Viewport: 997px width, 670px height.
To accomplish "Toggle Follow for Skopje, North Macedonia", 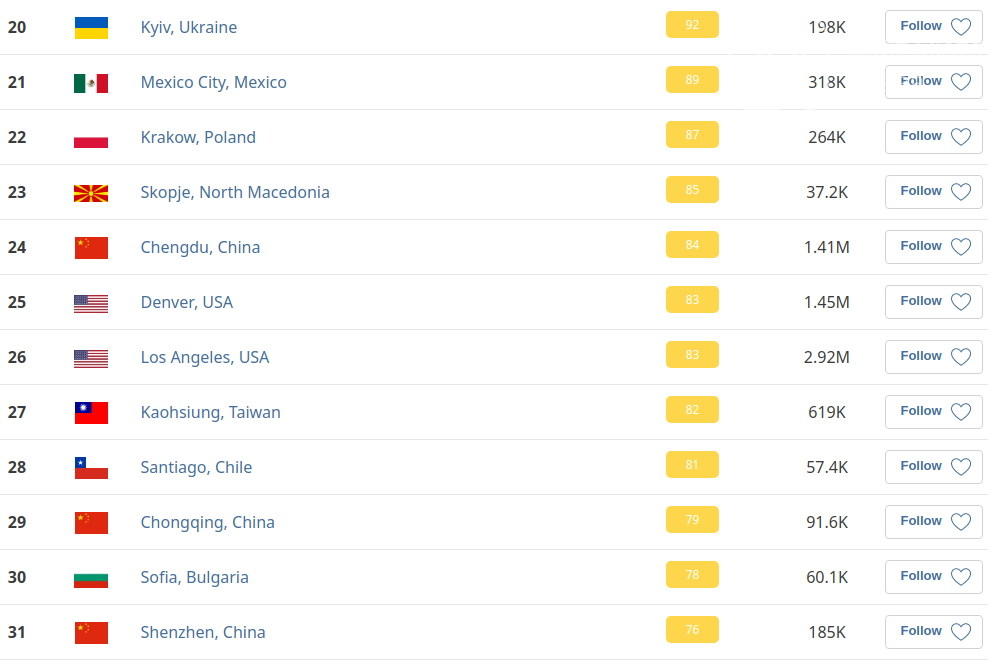I will 933,192.
